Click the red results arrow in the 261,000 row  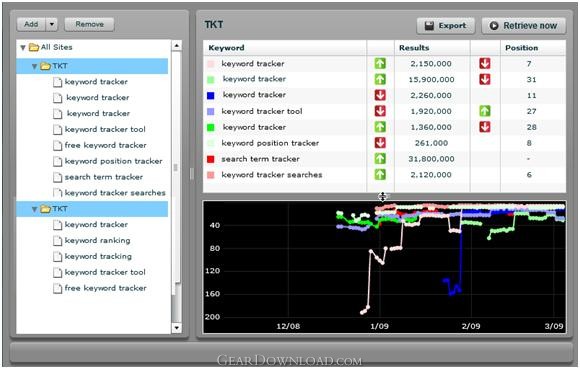(x=380, y=143)
